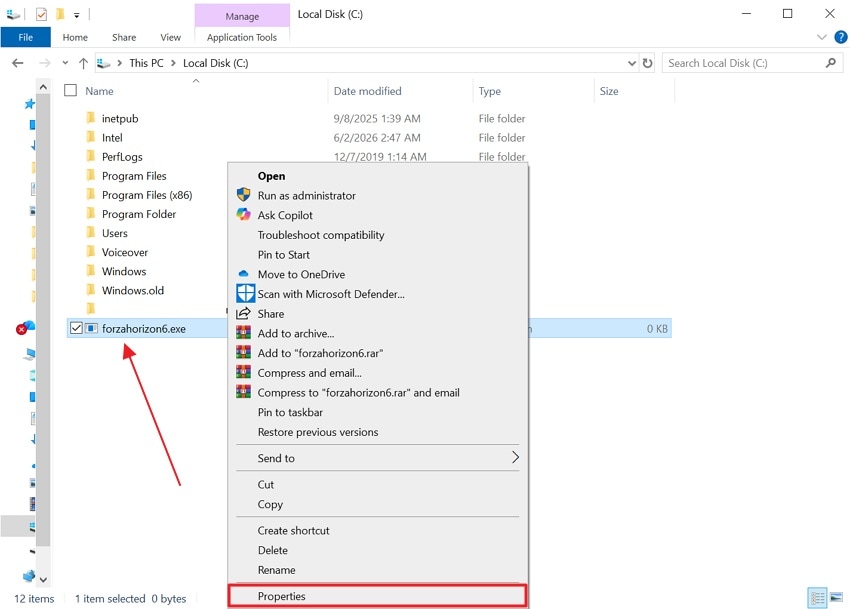Sort by the Type column header
Viewport: 850px width, 609px height.
(533, 91)
